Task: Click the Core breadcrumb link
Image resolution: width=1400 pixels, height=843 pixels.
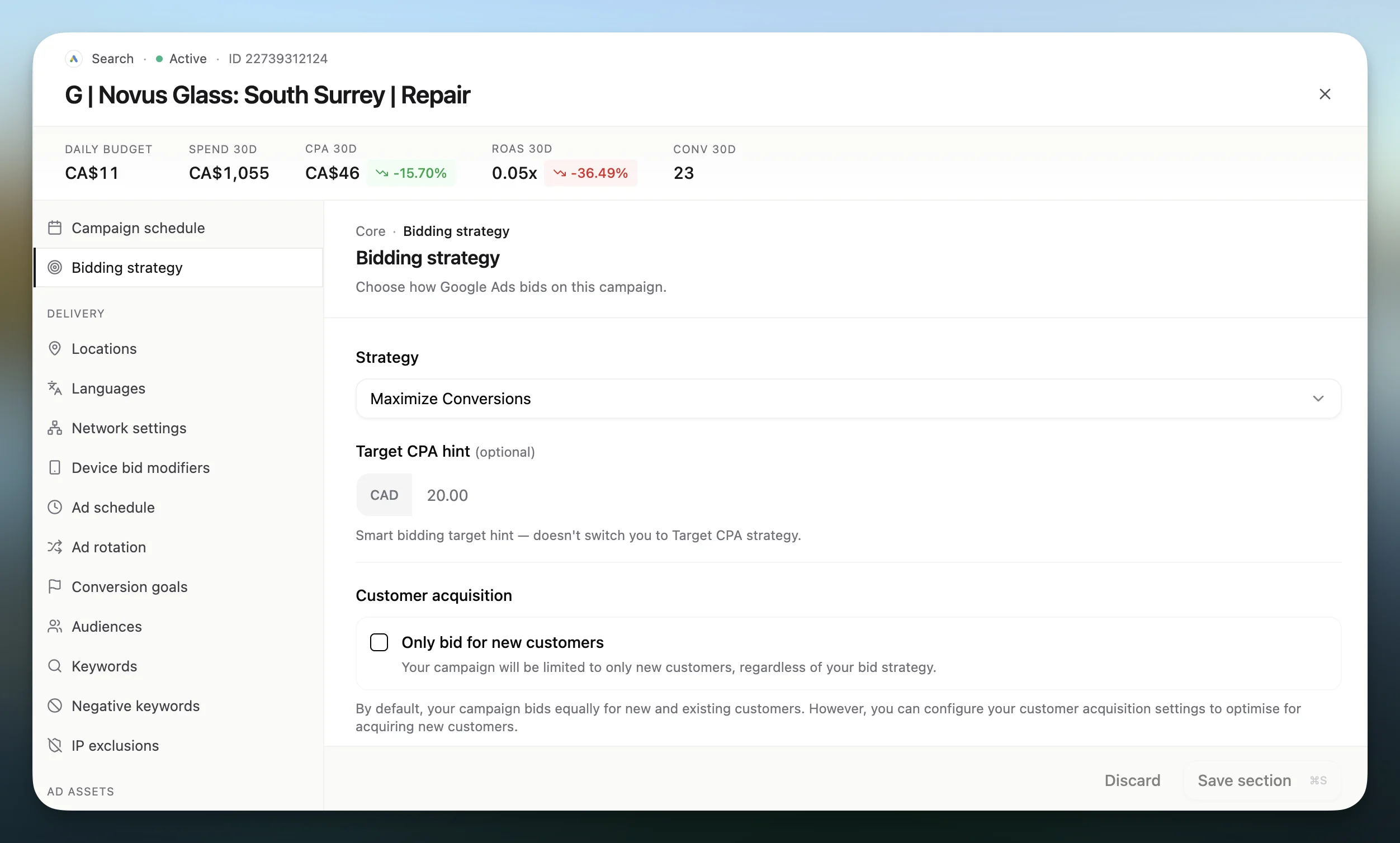Action: [371, 231]
